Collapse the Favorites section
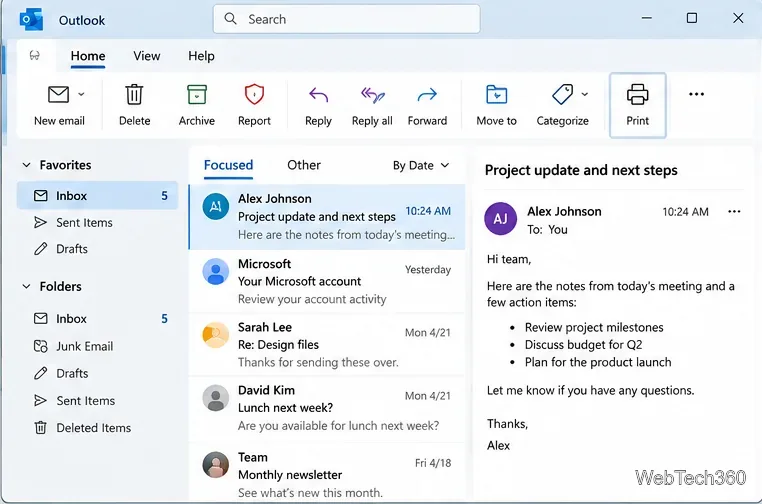The height and width of the screenshot is (504, 762). point(27,165)
